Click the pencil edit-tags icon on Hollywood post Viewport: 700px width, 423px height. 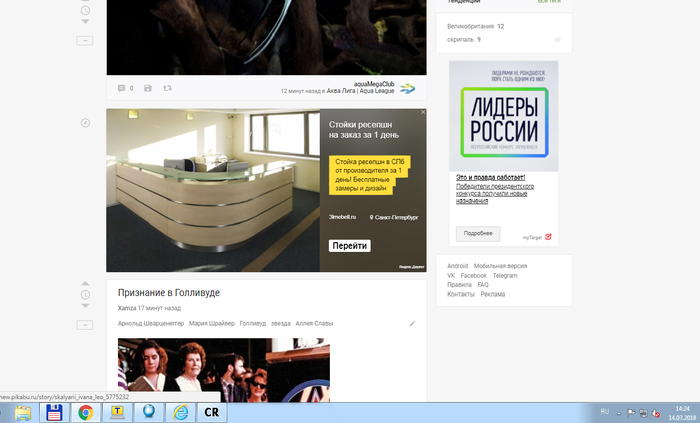(412, 324)
